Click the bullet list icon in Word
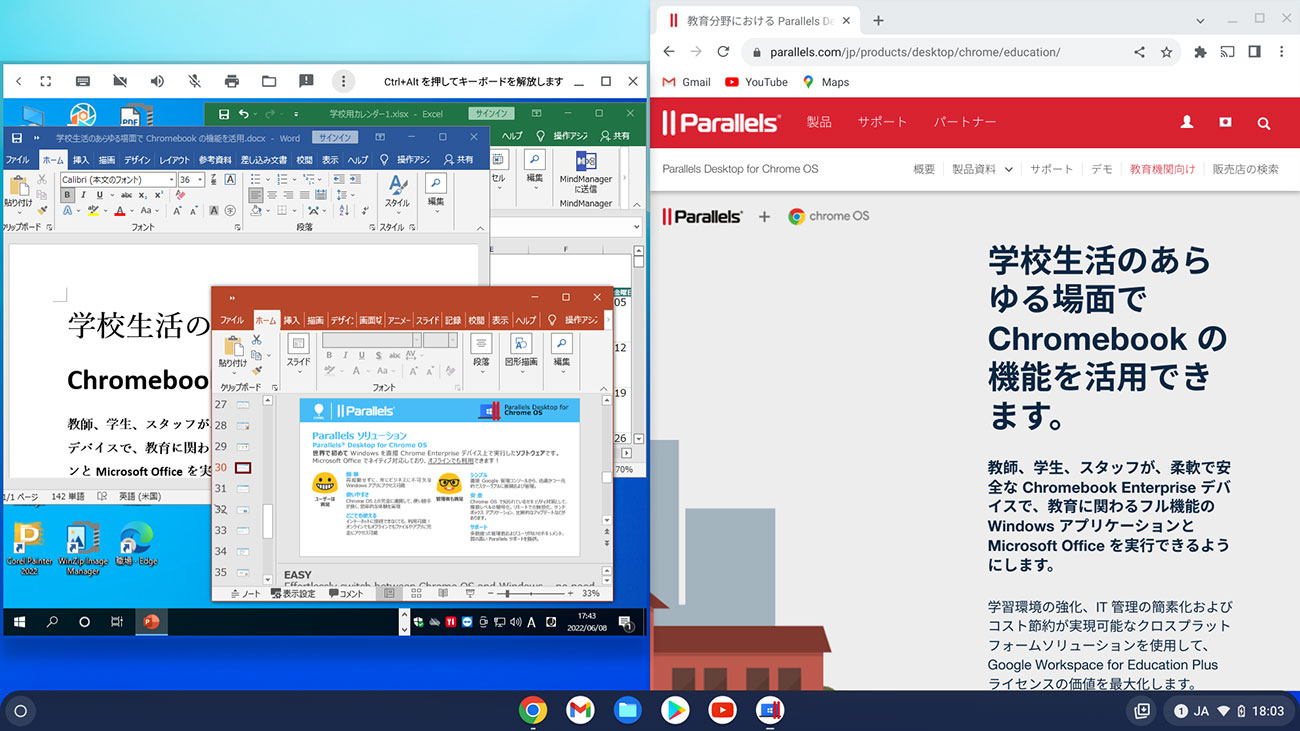The image size is (1300, 731). 256,179
